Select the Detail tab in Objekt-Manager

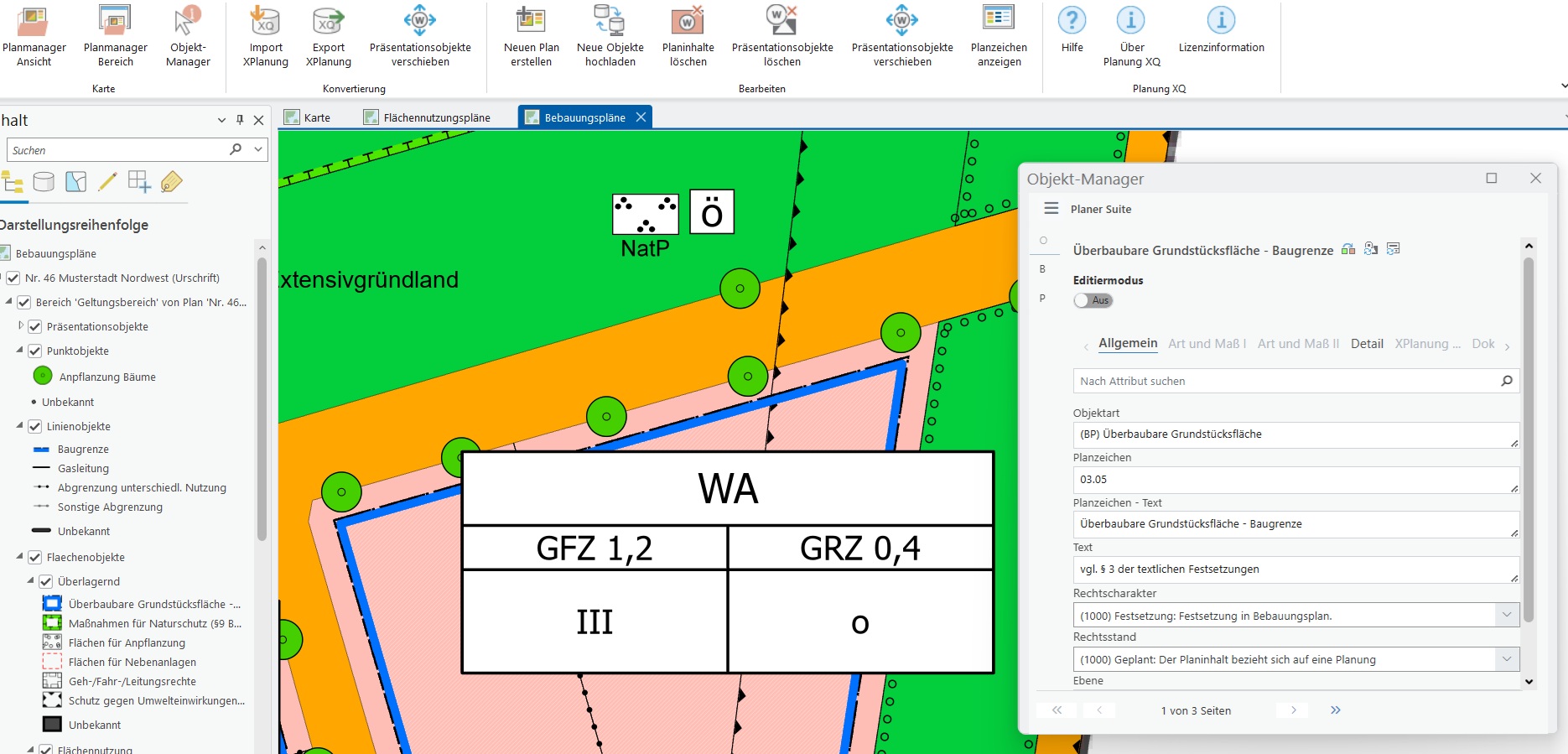pos(1366,344)
